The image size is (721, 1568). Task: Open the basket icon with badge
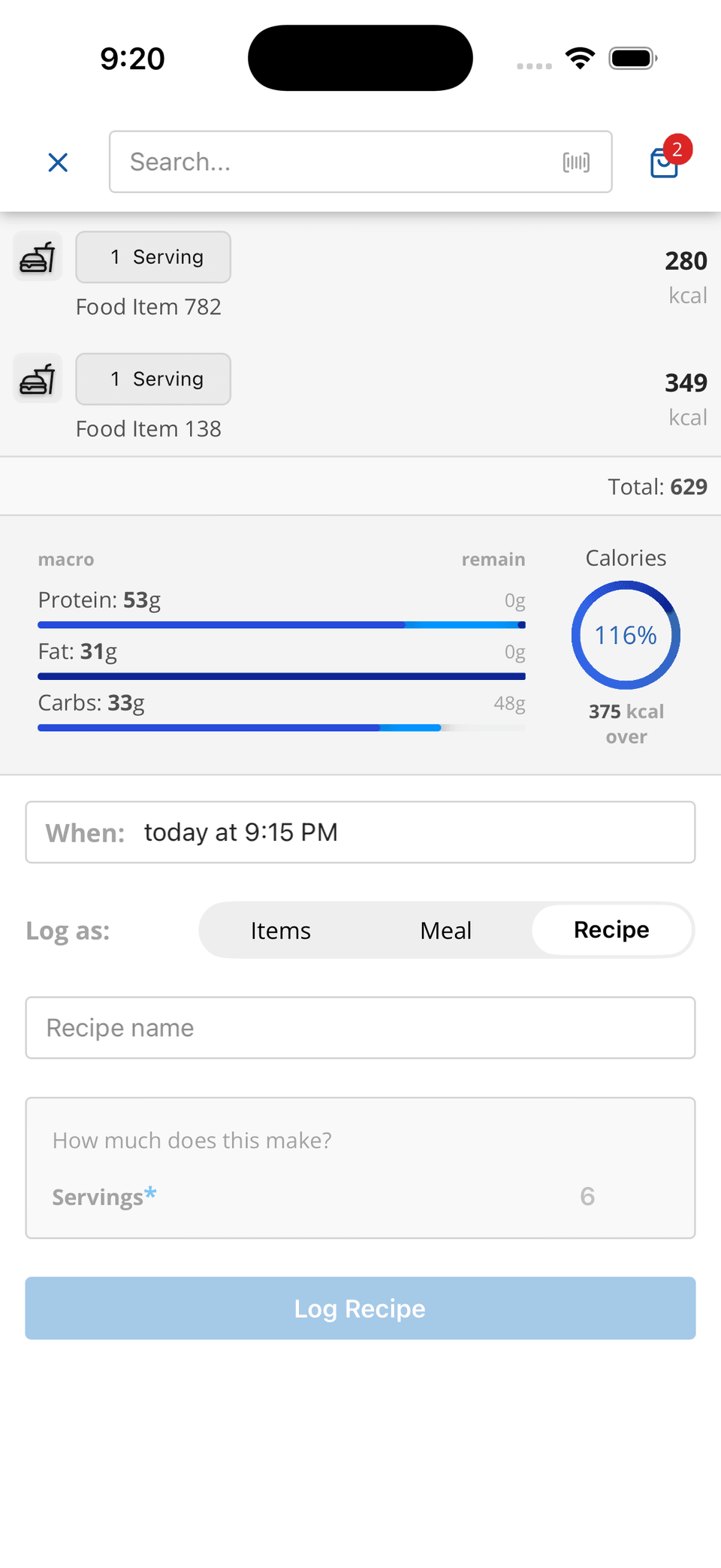[x=665, y=162]
